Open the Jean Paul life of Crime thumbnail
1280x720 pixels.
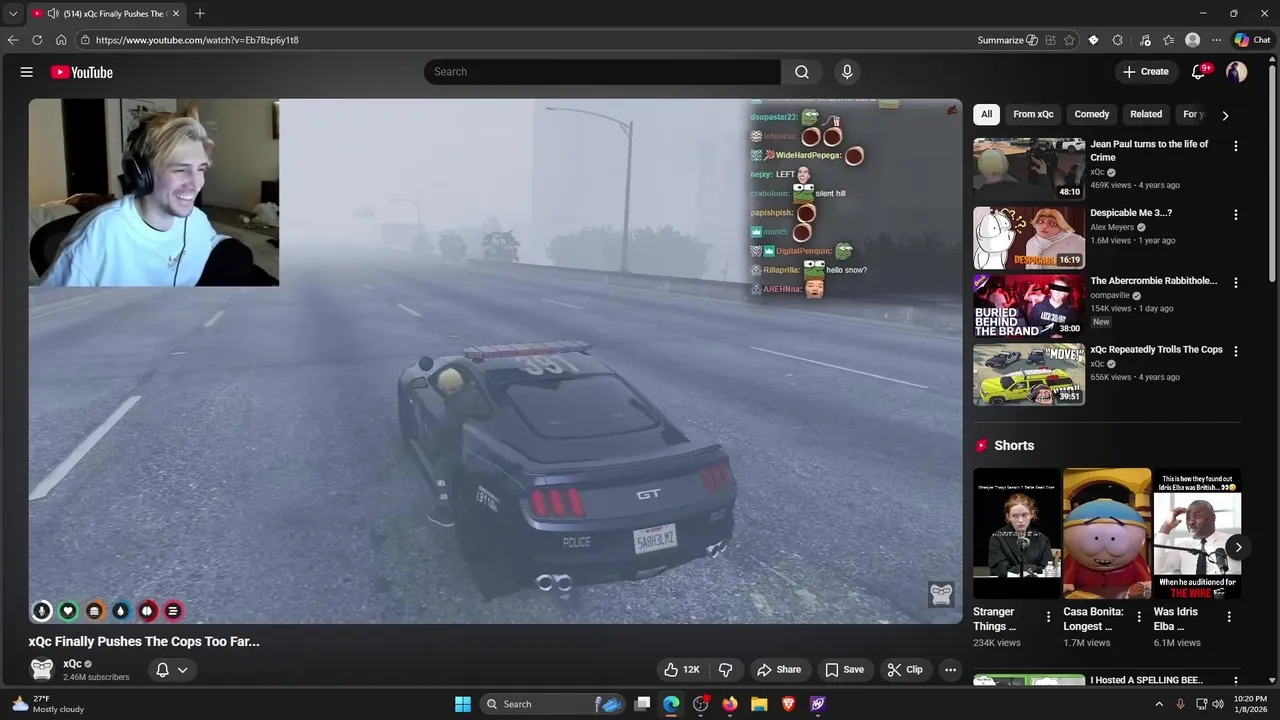coord(1029,169)
